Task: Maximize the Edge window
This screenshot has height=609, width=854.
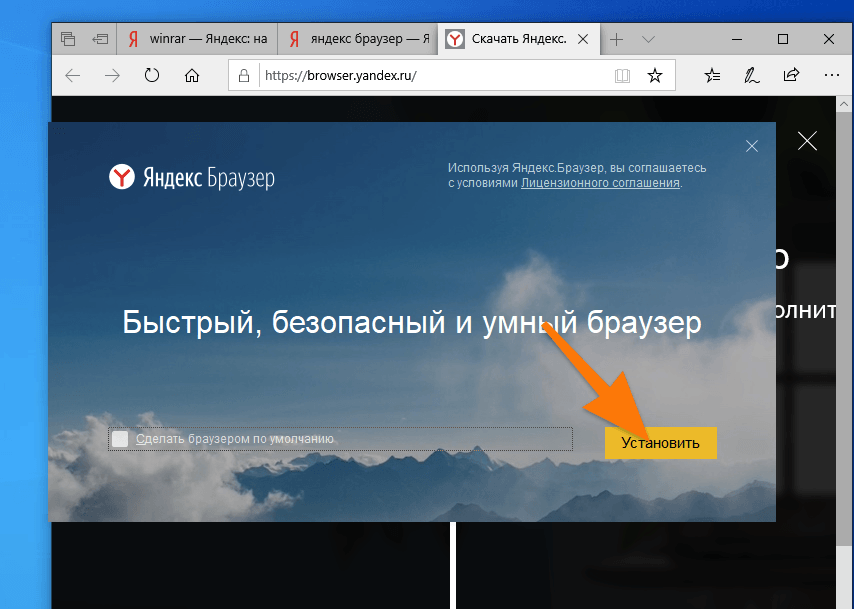Action: [x=783, y=39]
